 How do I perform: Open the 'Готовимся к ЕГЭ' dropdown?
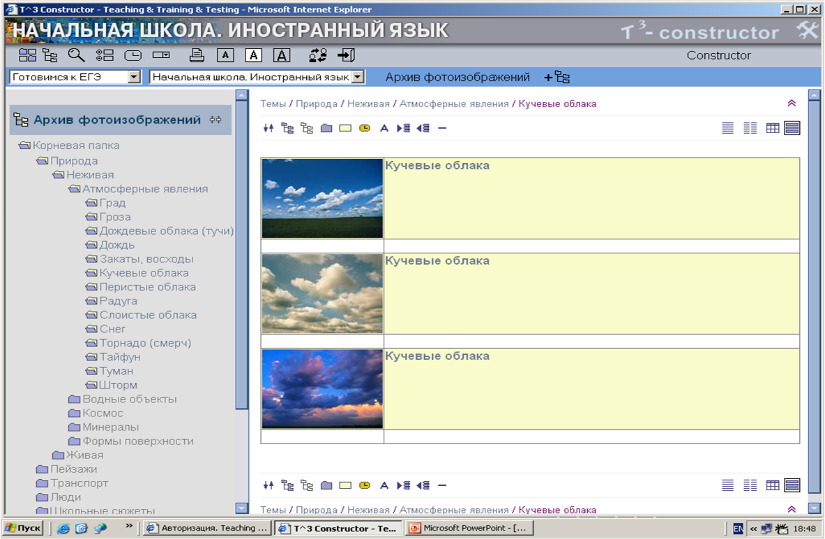coord(134,77)
